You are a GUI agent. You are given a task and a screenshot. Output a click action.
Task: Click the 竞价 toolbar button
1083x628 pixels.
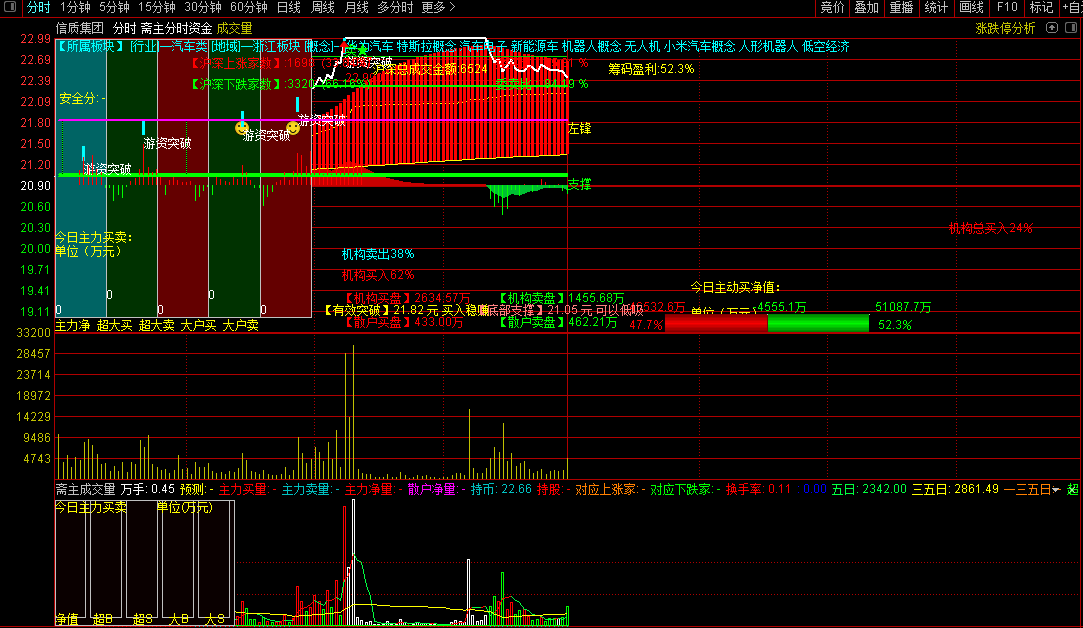tap(832, 8)
